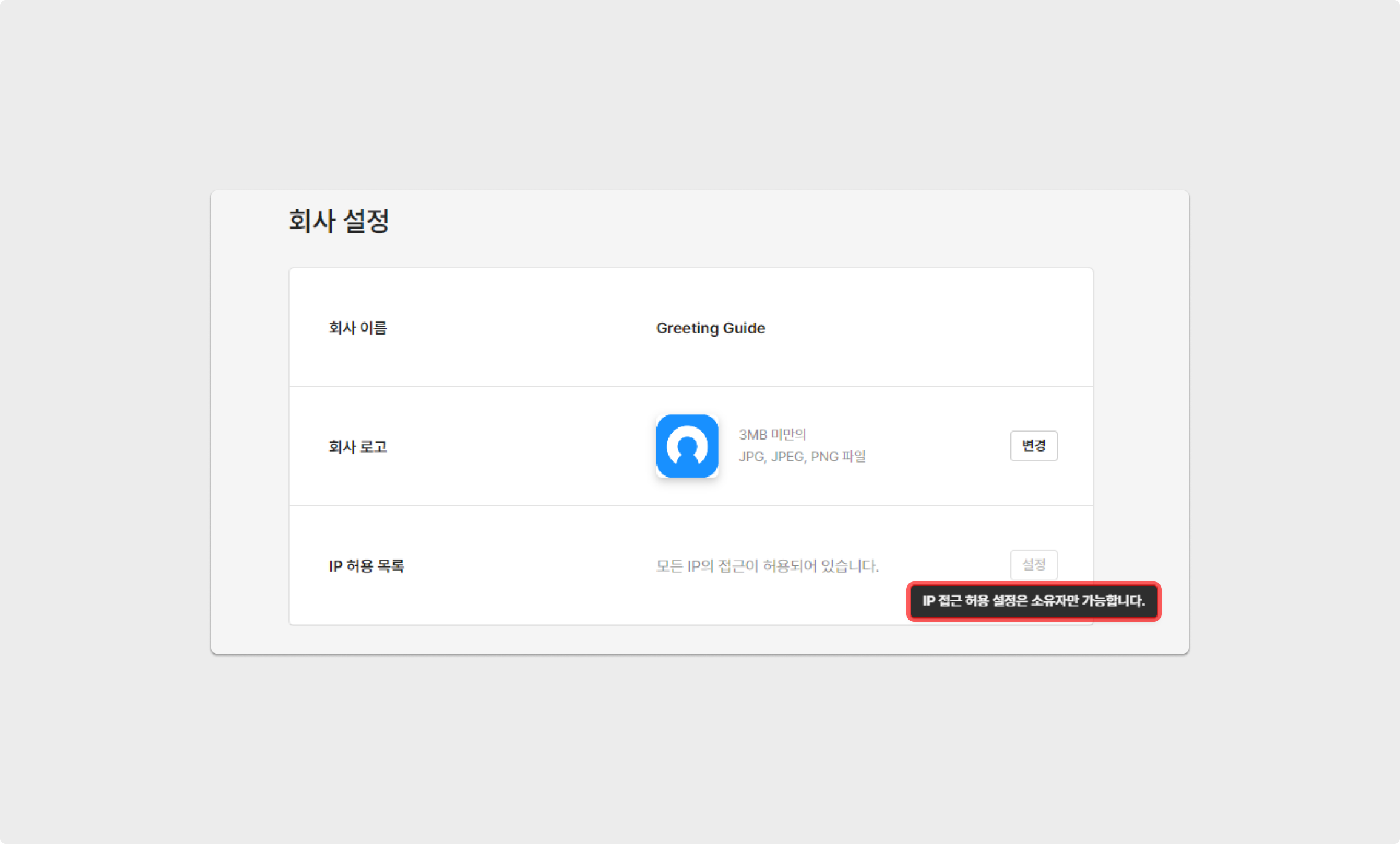Select the 회사 이름 label
Image resolution: width=1400 pixels, height=844 pixels.
pyautogui.click(x=358, y=328)
